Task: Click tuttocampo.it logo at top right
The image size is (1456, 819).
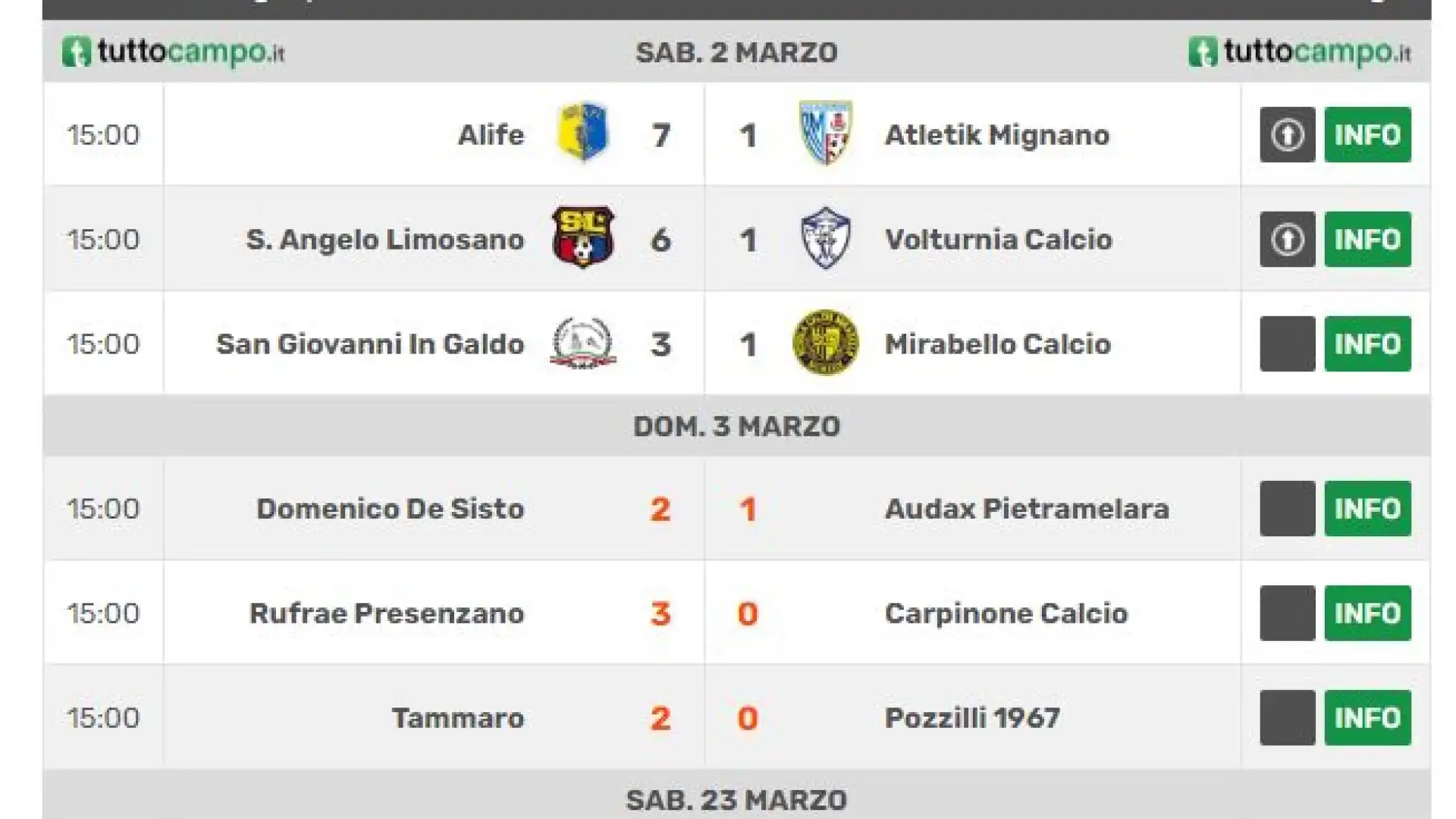Action: point(1300,52)
